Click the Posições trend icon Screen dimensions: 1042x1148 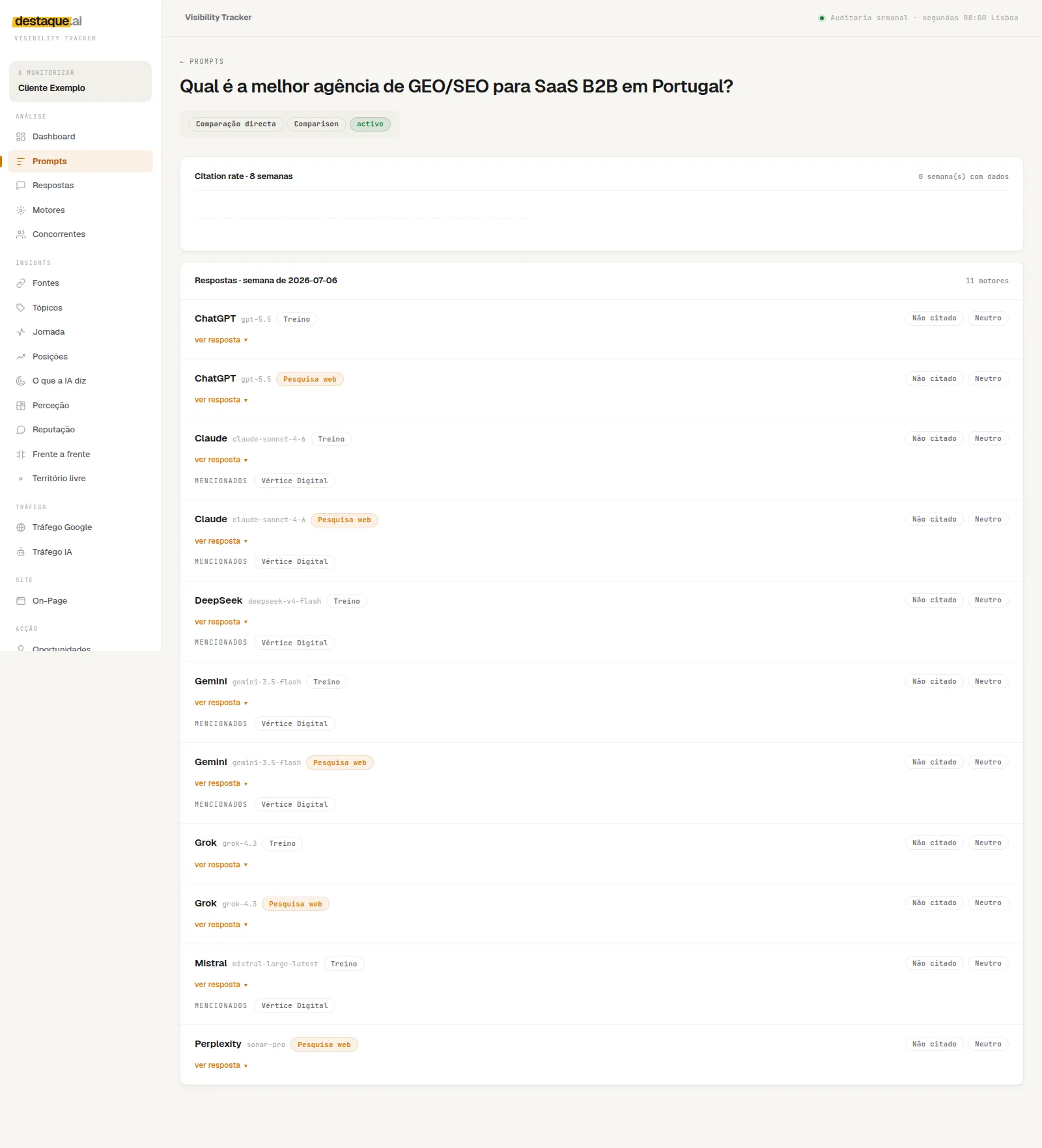(21, 357)
